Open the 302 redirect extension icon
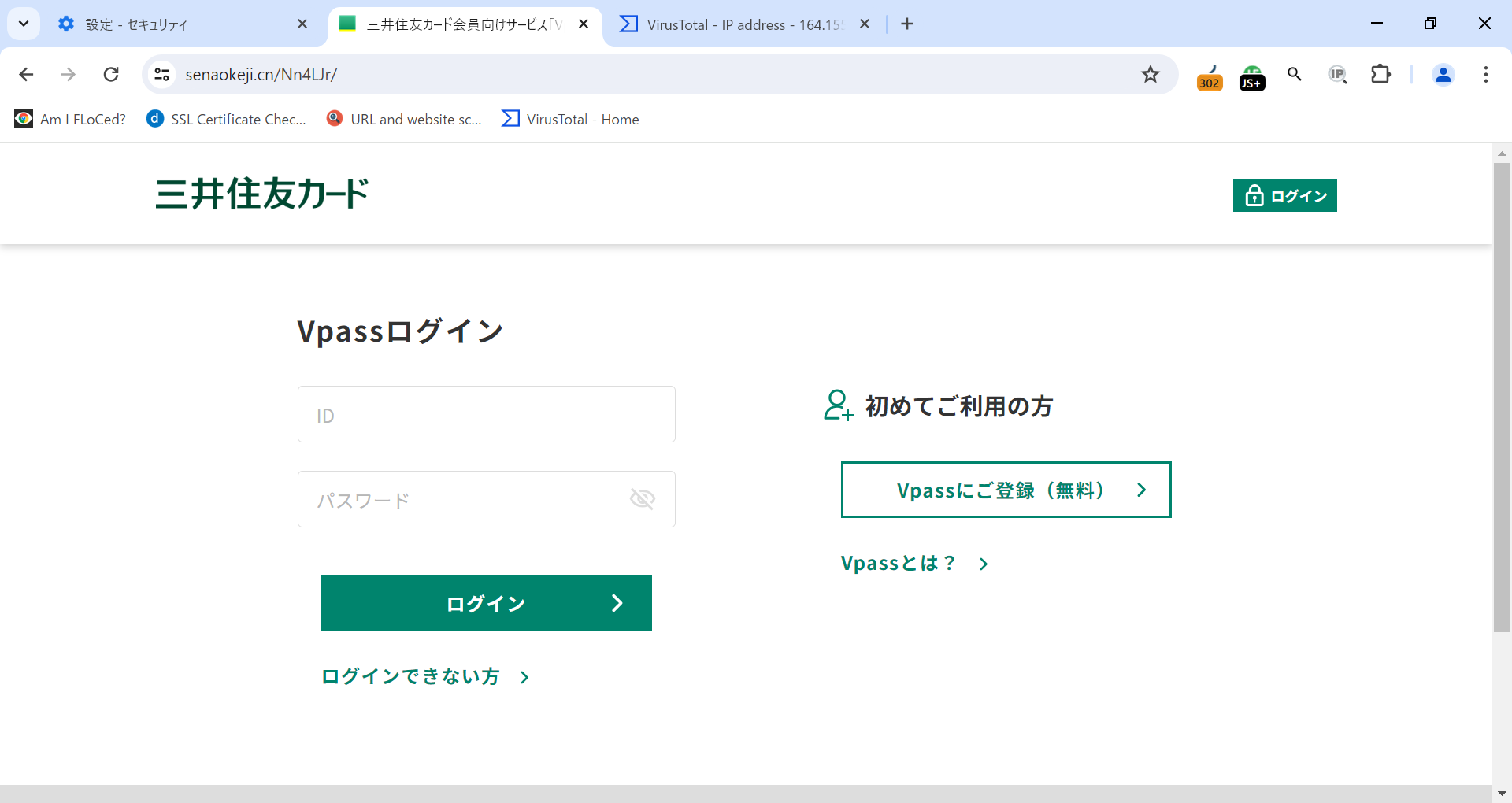Viewport: 1512px width, 803px height. (x=1210, y=76)
